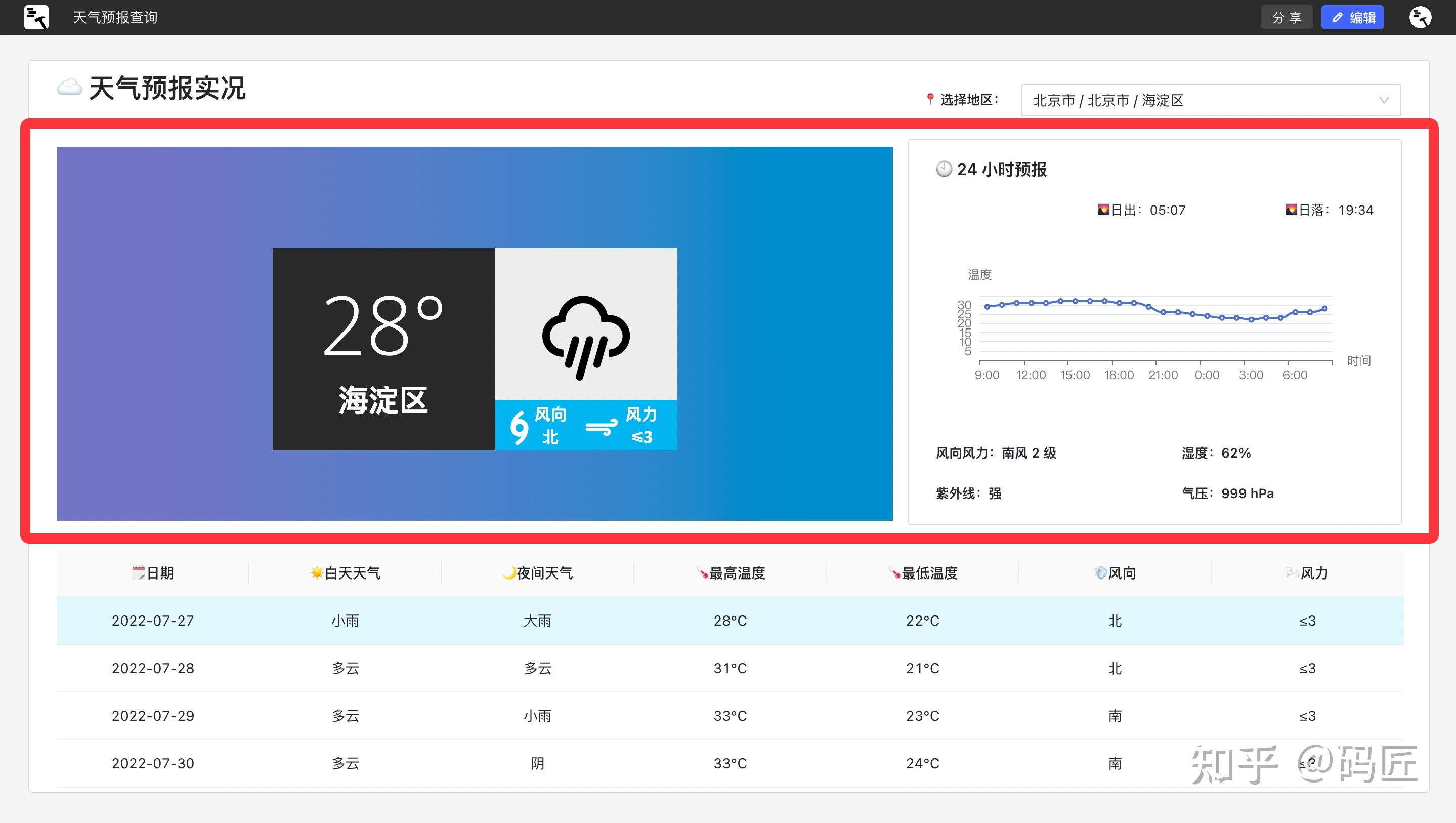Click the 12:00 label on chart axis
This screenshot has height=823, width=1456.
click(1031, 375)
